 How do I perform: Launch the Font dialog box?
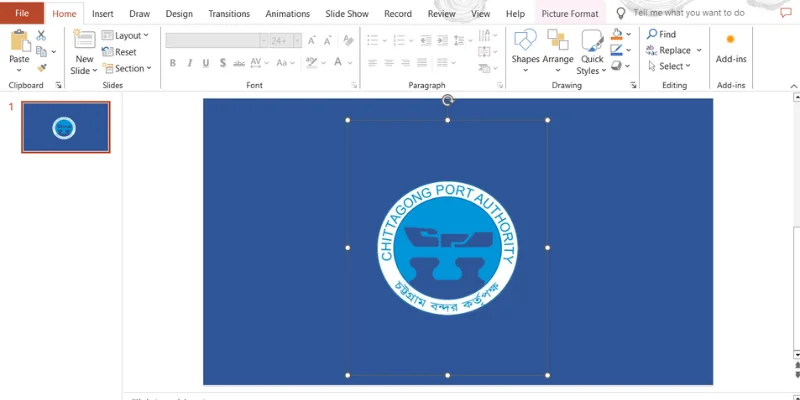pyautogui.click(x=354, y=85)
